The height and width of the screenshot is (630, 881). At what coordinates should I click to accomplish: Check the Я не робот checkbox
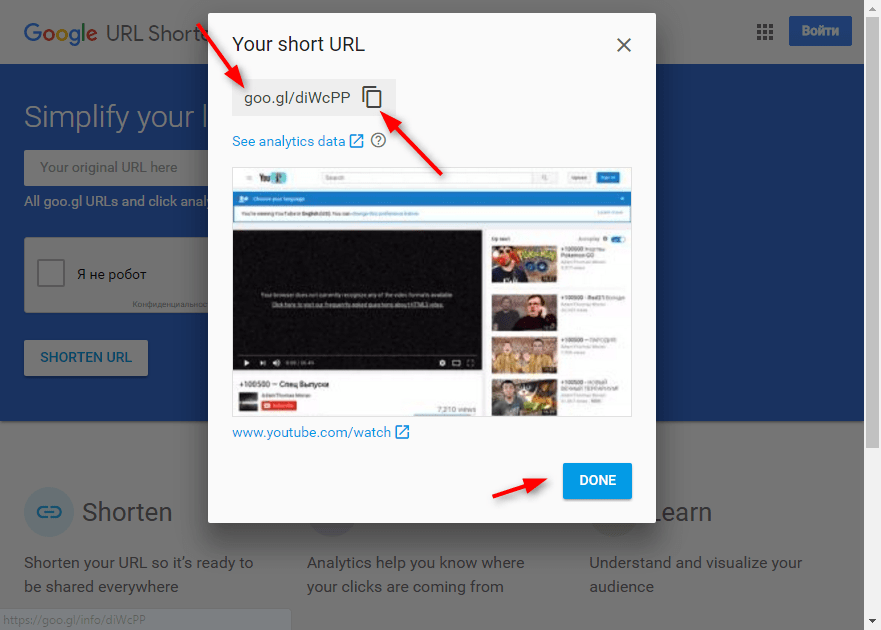(x=51, y=273)
